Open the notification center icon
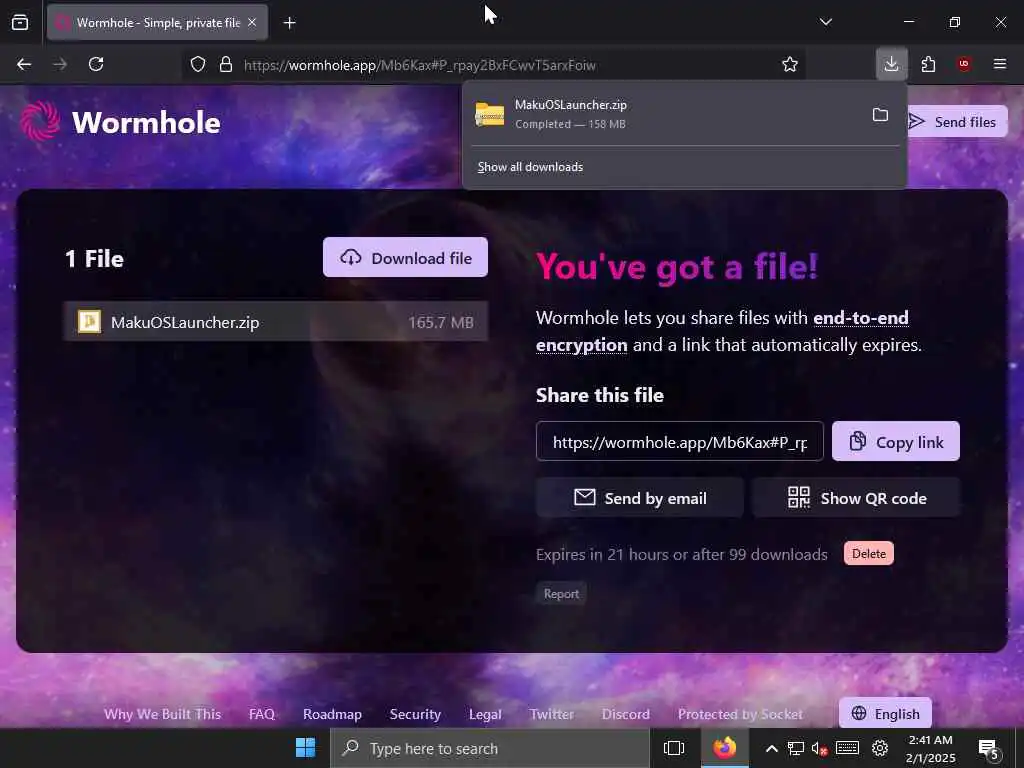Image resolution: width=1024 pixels, height=768 pixels. coord(989,749)
